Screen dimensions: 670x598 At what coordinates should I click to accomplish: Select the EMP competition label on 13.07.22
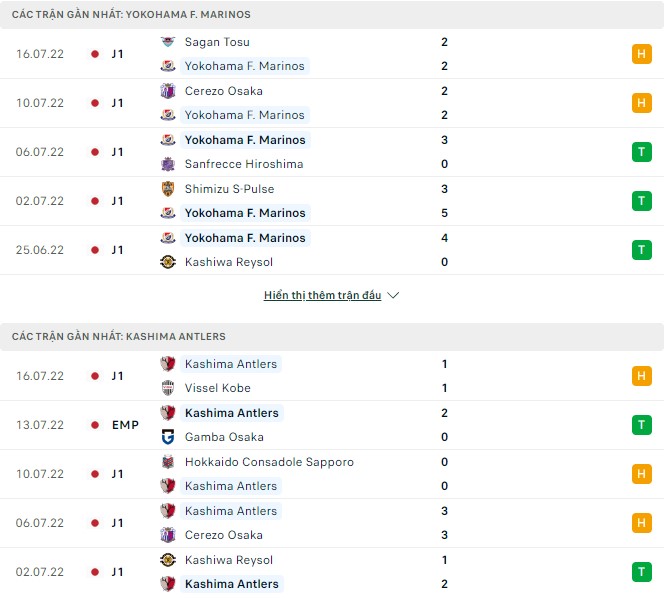pos(125,425)
